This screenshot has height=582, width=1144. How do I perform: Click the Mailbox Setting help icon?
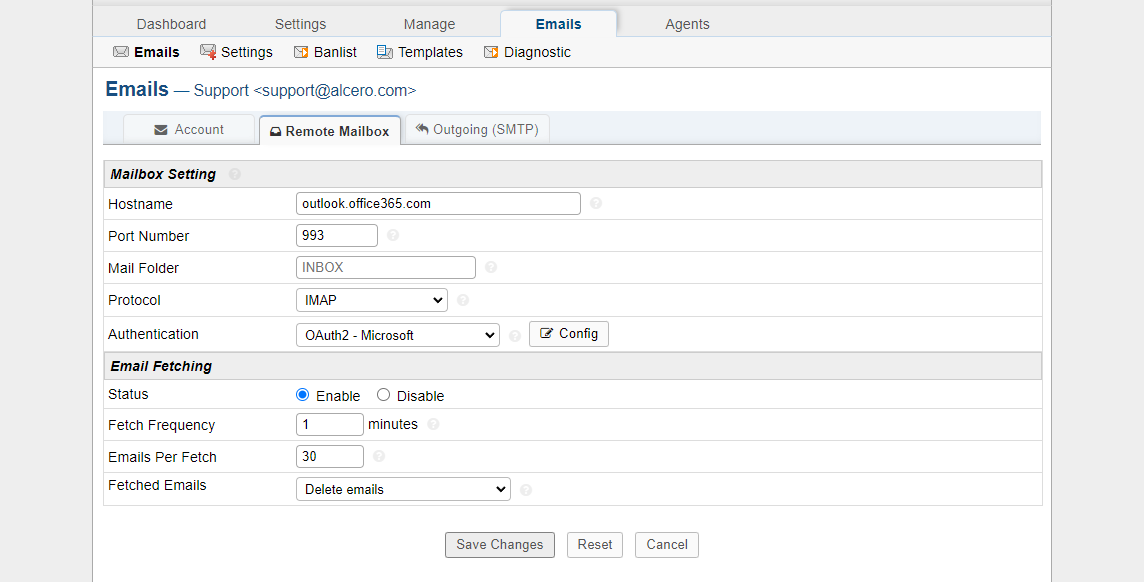click(235, 174)
